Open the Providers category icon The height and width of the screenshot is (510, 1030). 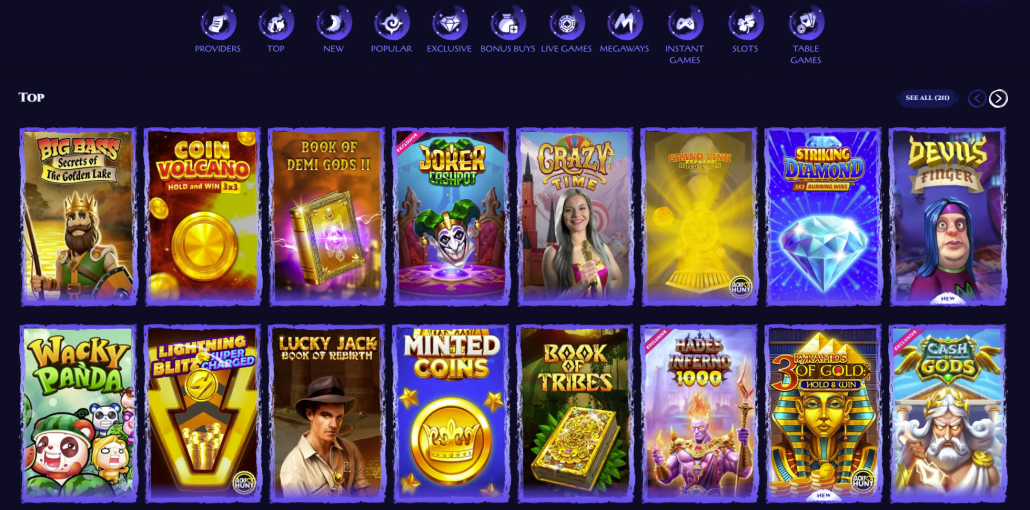(218, 23)
